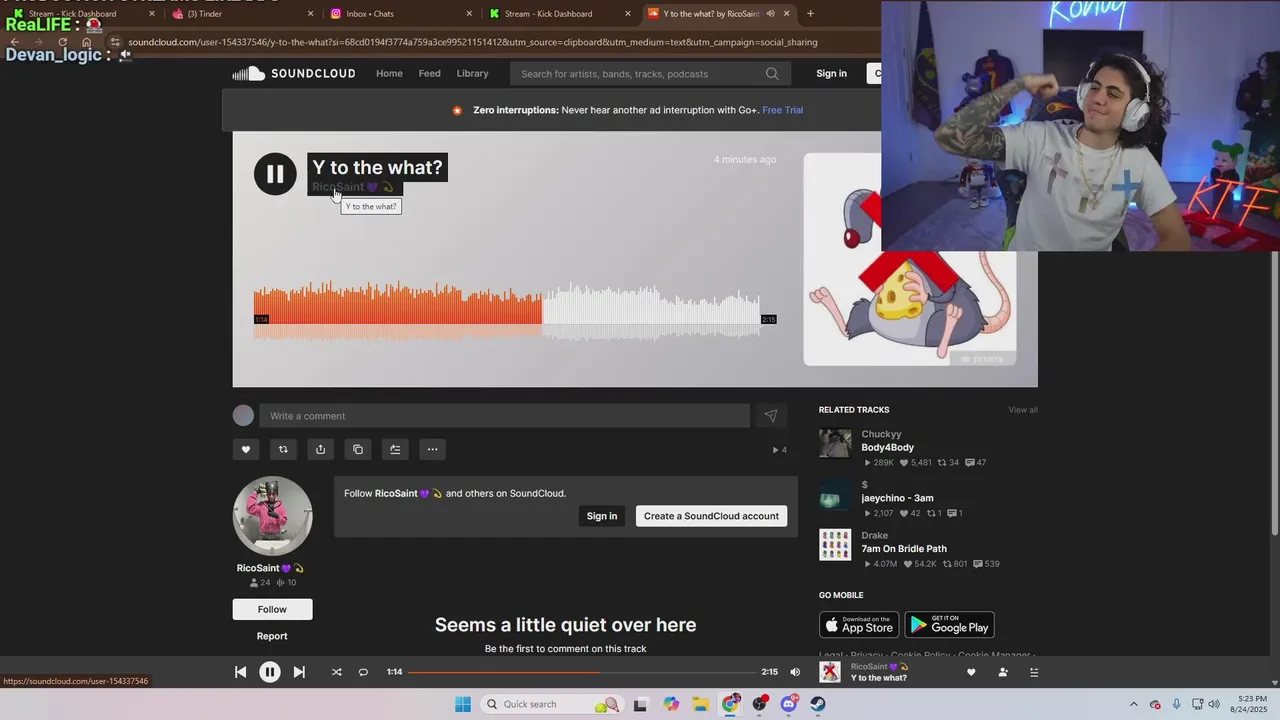Screen dimensions: 1280x720
Task: Open related track Body4Body
Action: (x=888, y=448)
